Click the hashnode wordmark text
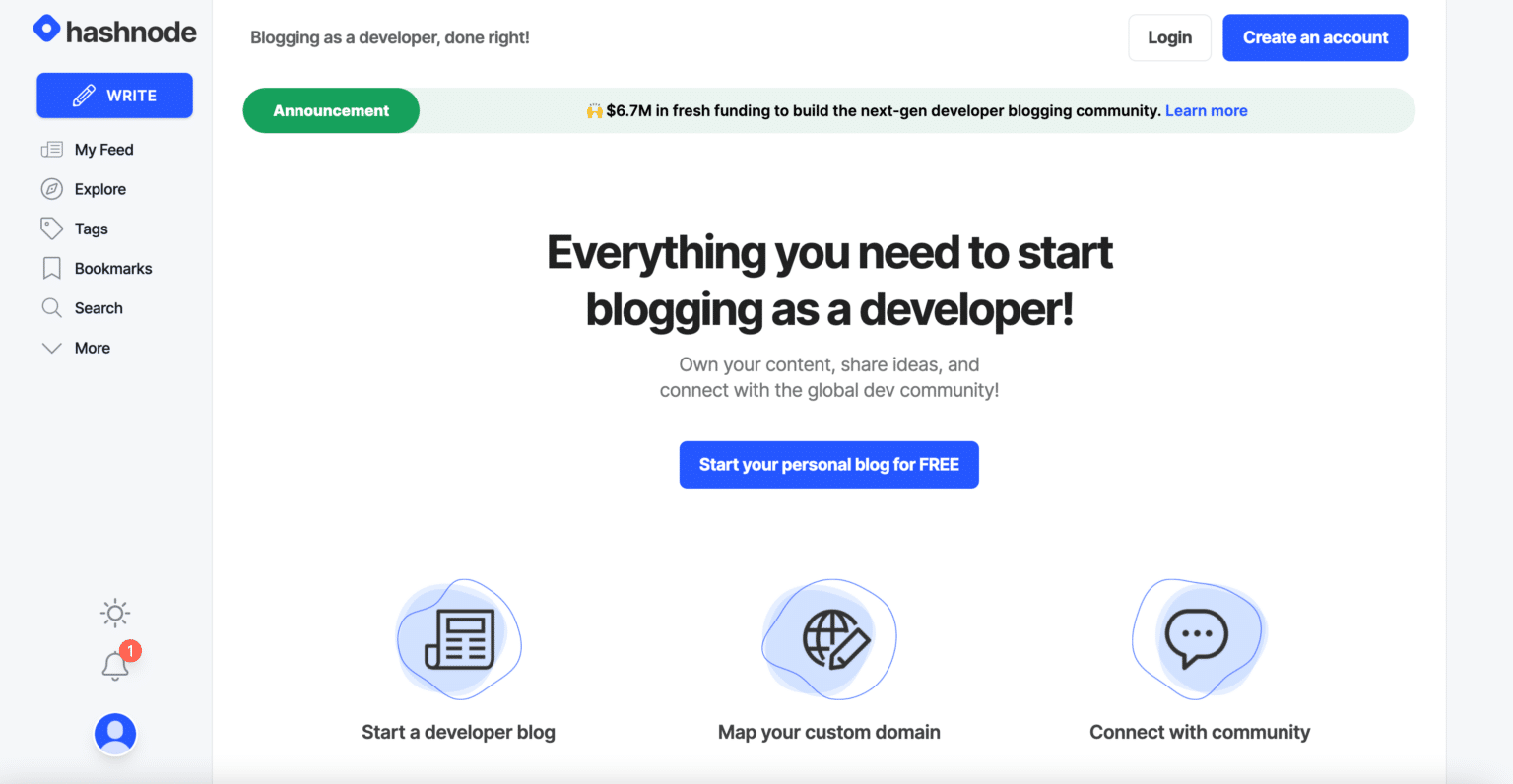The height and width of the screenshot is (784, 1513). [131, 32]
